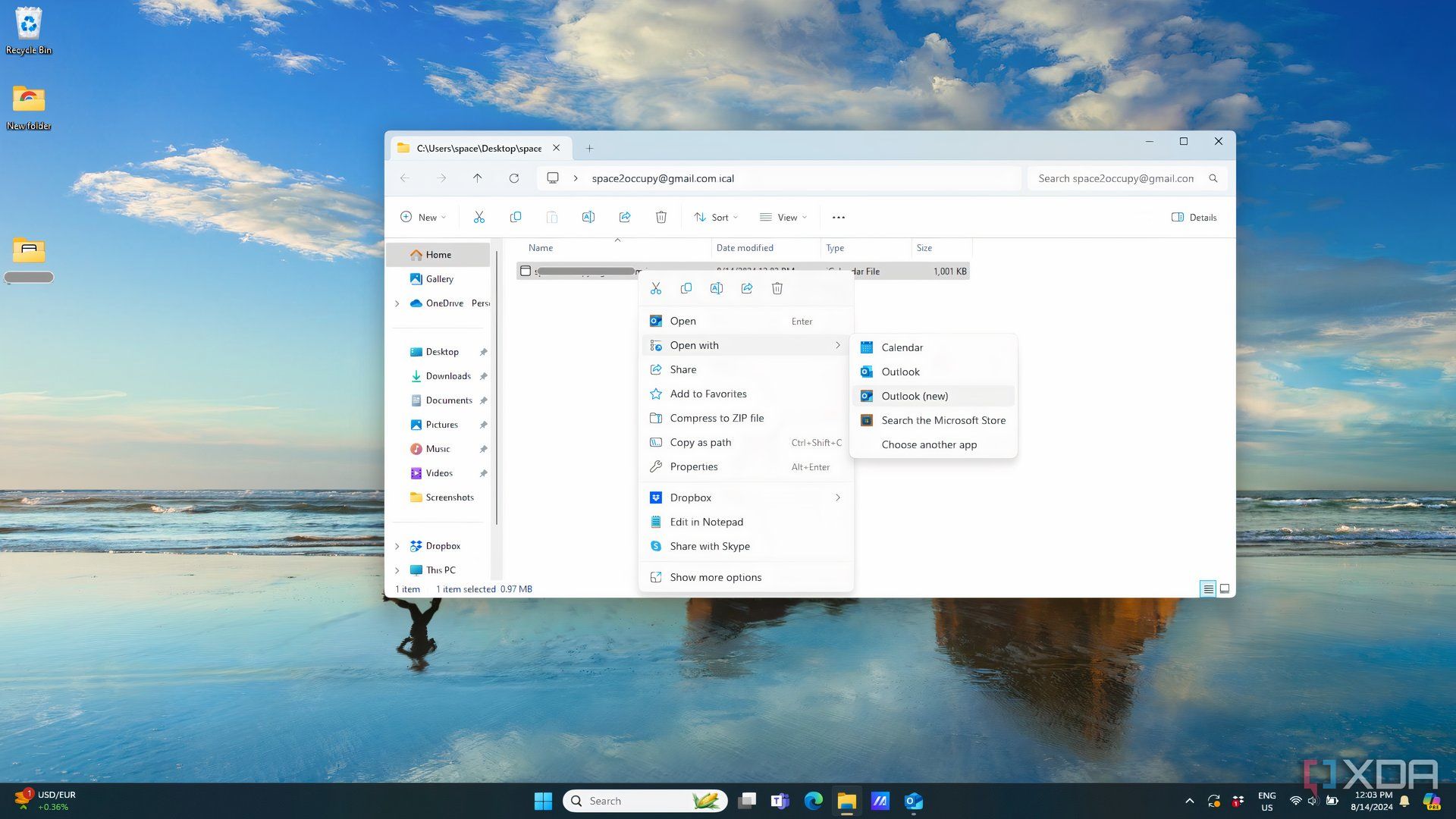Close the C:\Users\space\Desktop tab
The width and height of the screenshot is (1456, 819).
click(x=556, y=148)
